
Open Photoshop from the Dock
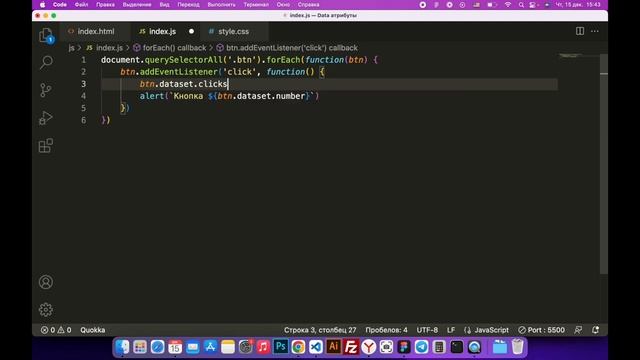pyautogui.click(x=280, y=347)
